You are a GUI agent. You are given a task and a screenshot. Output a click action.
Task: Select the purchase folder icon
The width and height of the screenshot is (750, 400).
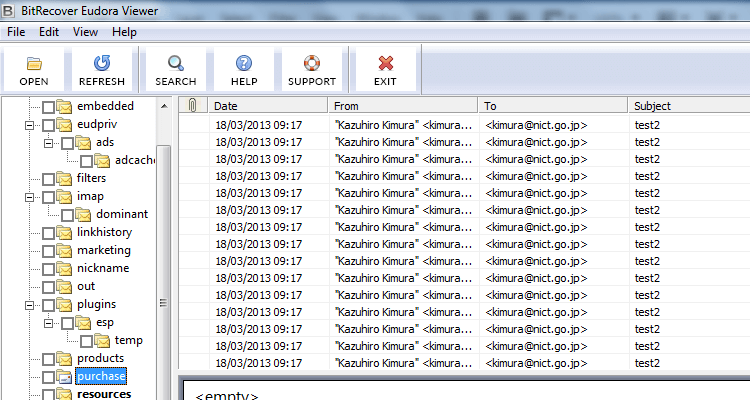(x=64, y=377)
